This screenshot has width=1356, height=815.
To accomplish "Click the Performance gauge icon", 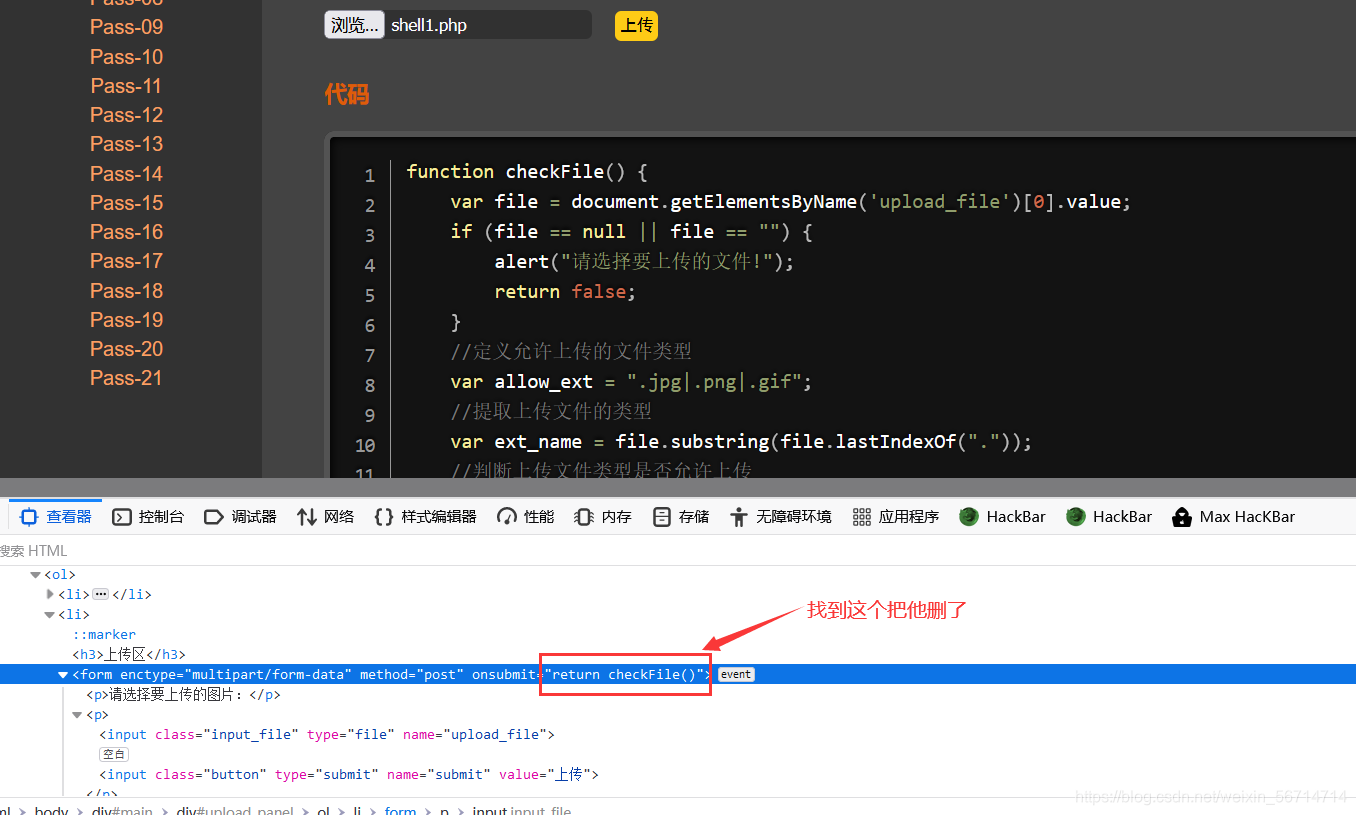I will tap(506, 517).
